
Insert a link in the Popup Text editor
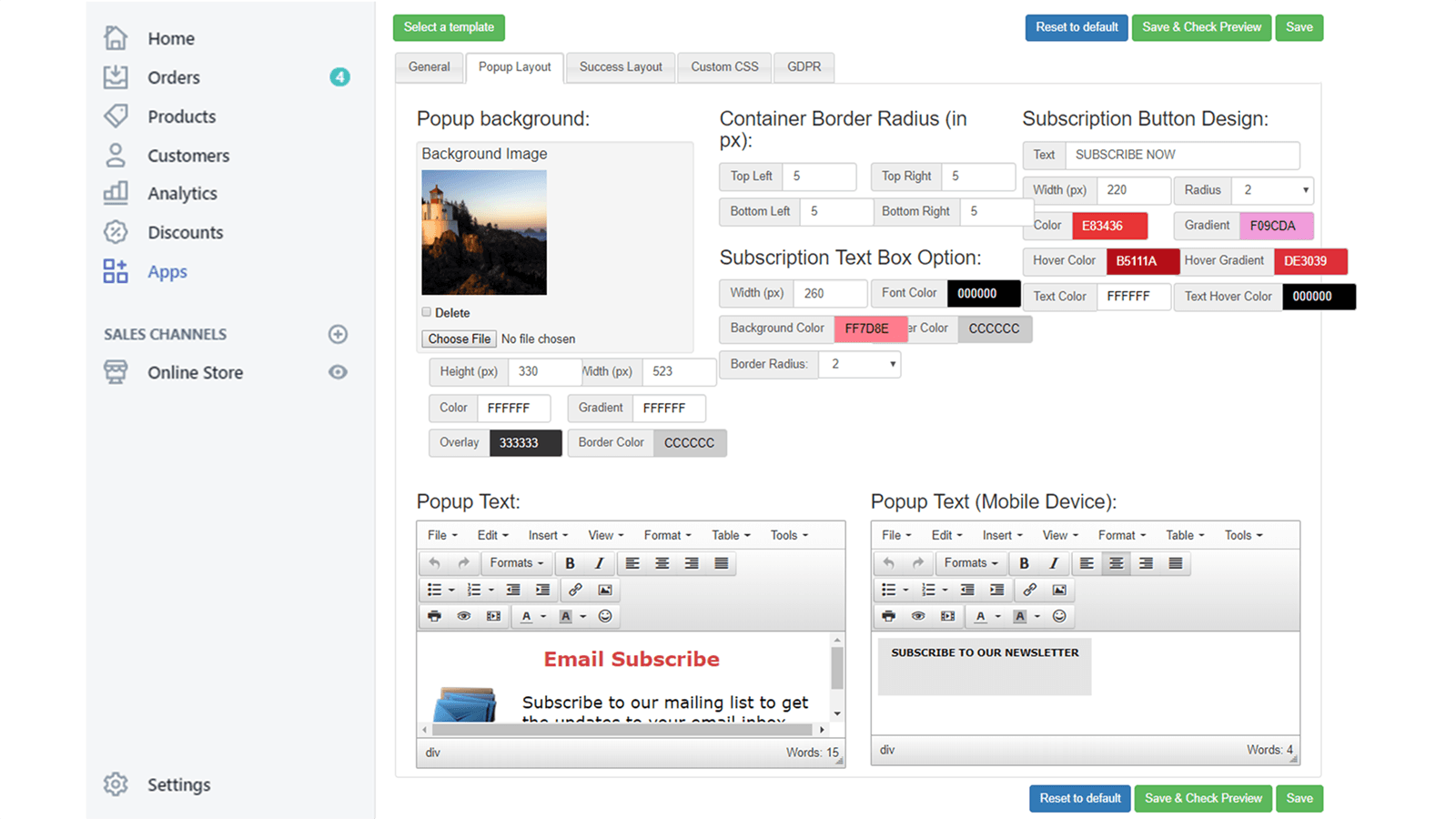point(574,590)
